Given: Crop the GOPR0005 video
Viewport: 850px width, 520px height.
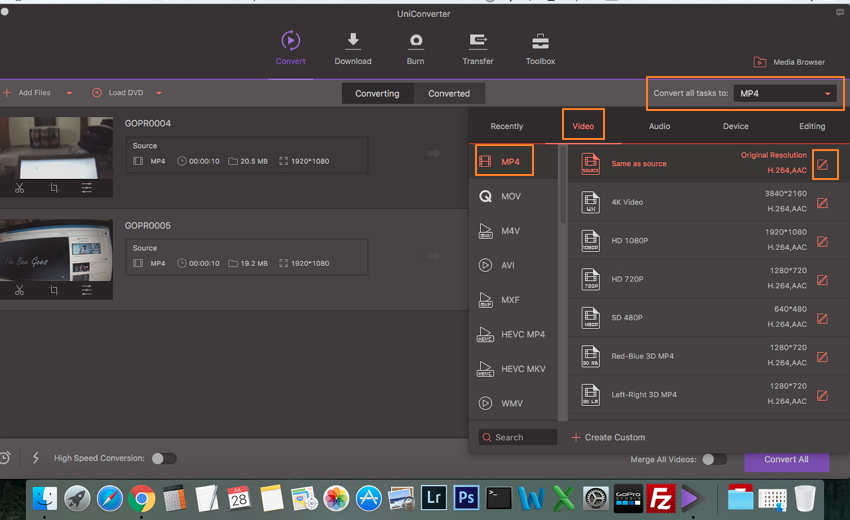Looking at the screenshot, I should (54, 290).
